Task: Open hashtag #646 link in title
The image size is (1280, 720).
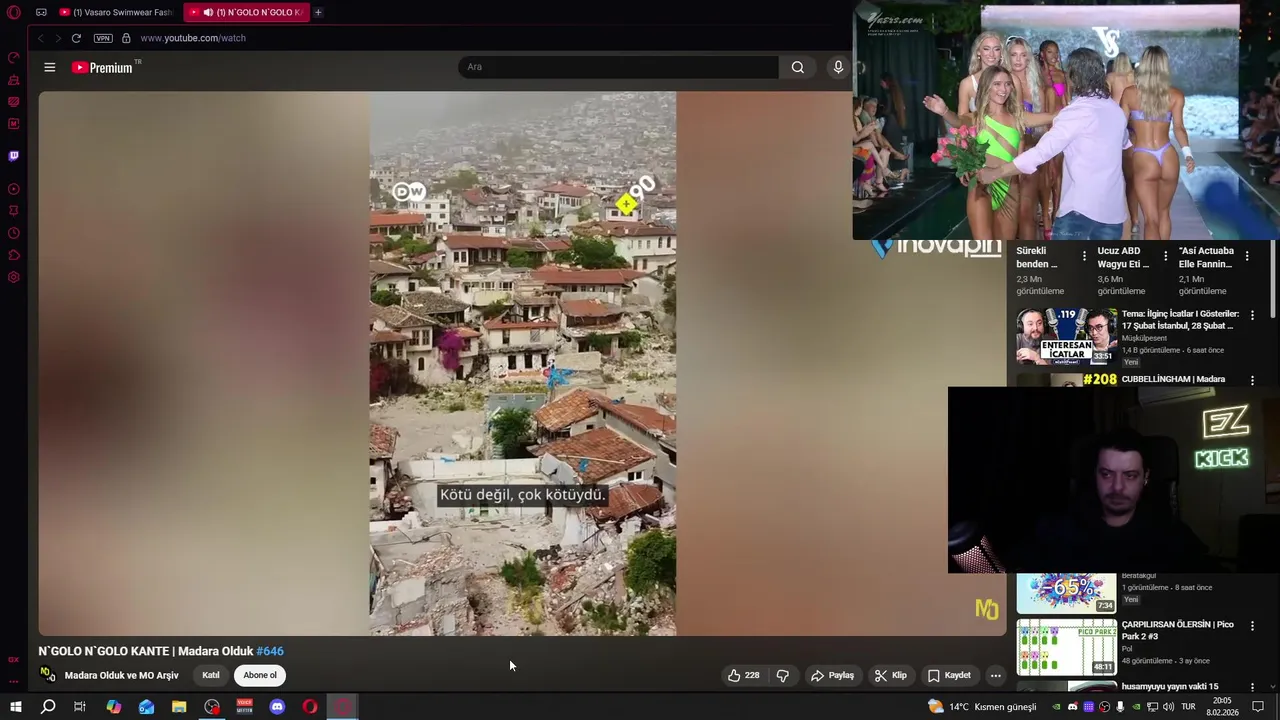Action: [x=270, y=651]
